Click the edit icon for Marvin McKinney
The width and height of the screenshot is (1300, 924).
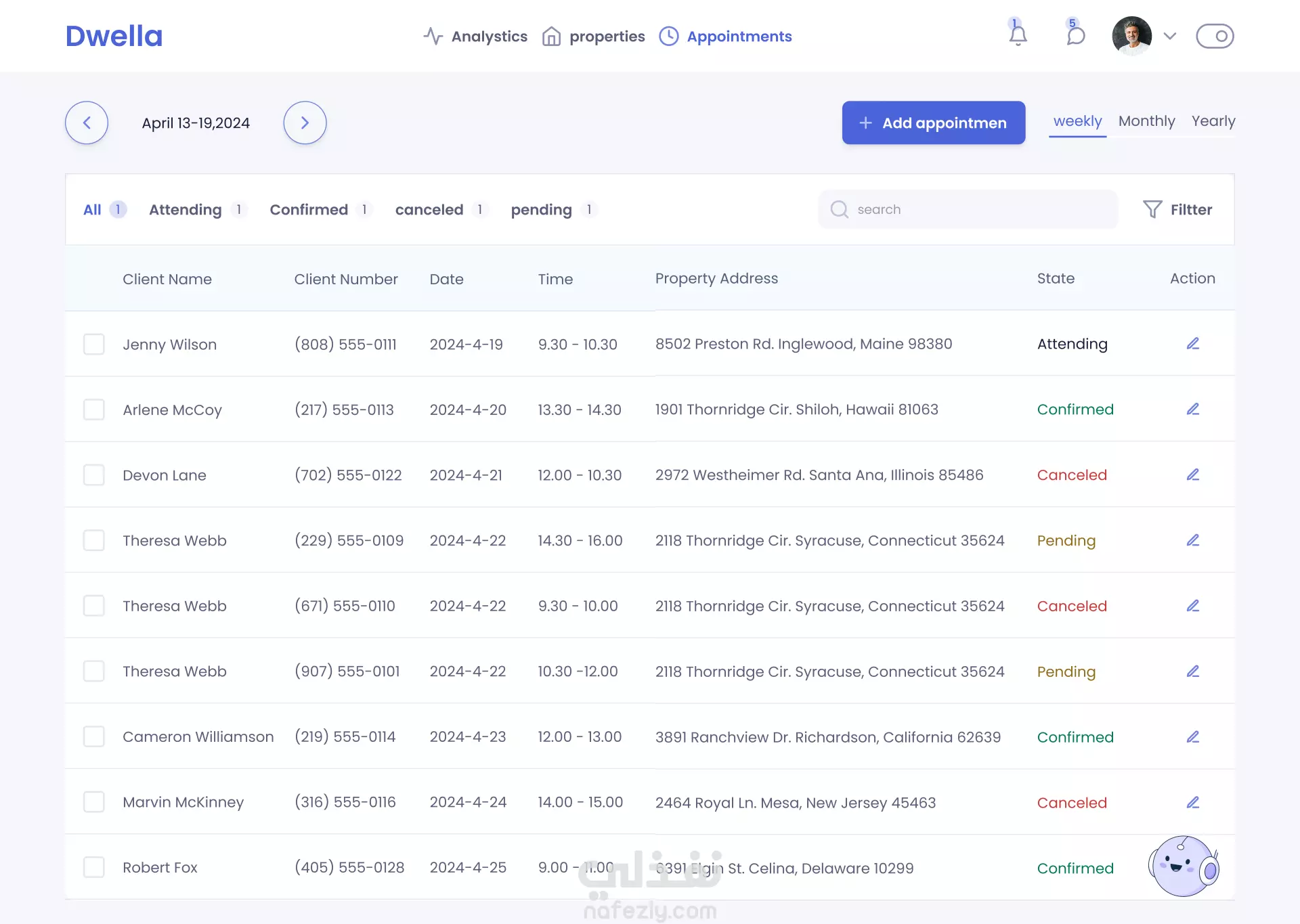tap(1193, 803)
